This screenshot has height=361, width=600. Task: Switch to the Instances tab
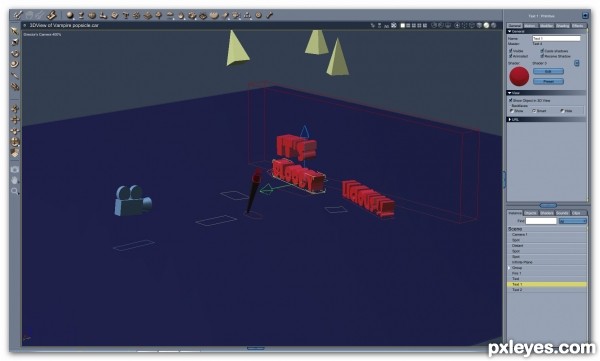click(x=515, y=213)
